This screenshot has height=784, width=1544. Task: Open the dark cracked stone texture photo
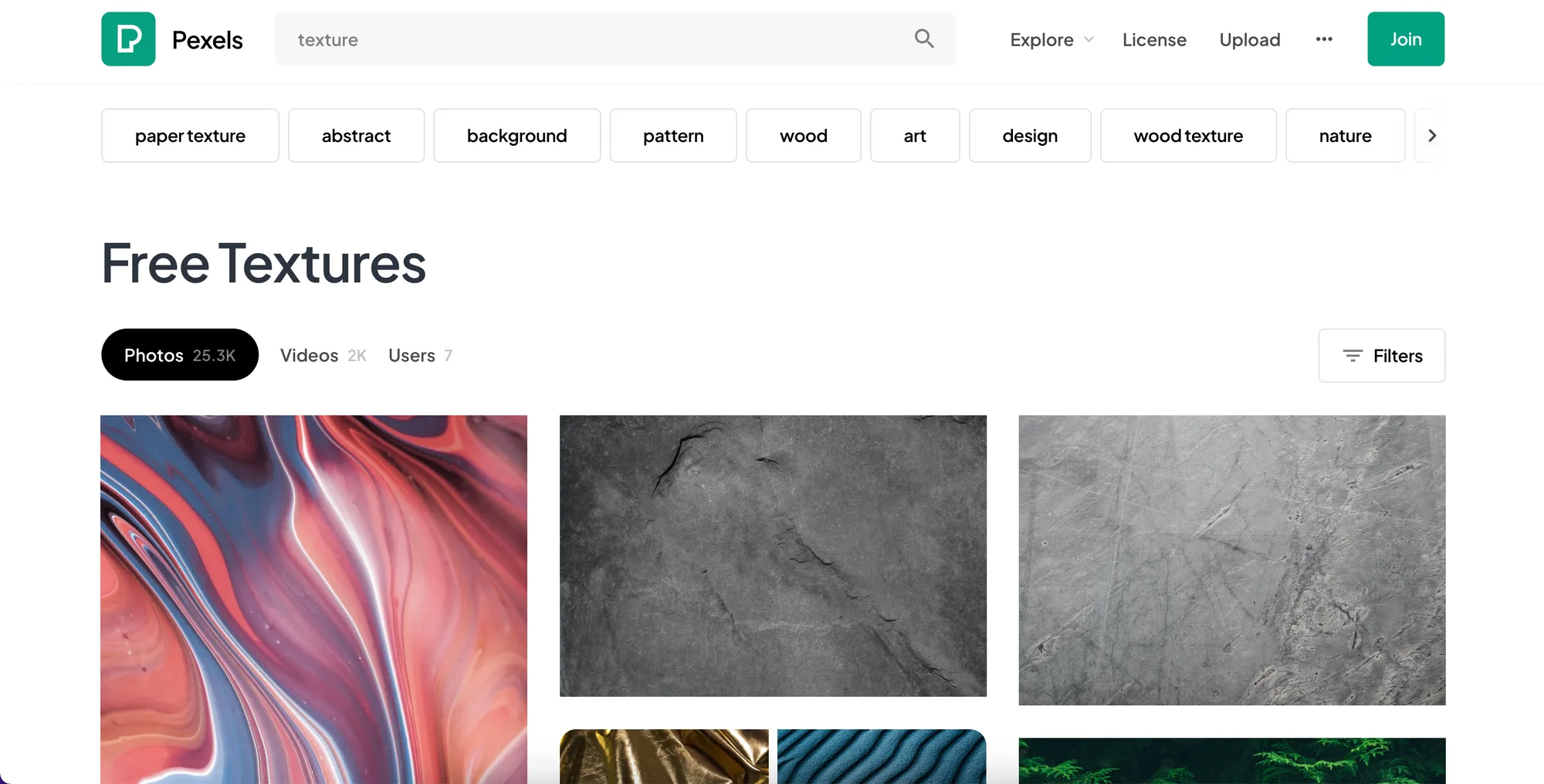(773, 556)
